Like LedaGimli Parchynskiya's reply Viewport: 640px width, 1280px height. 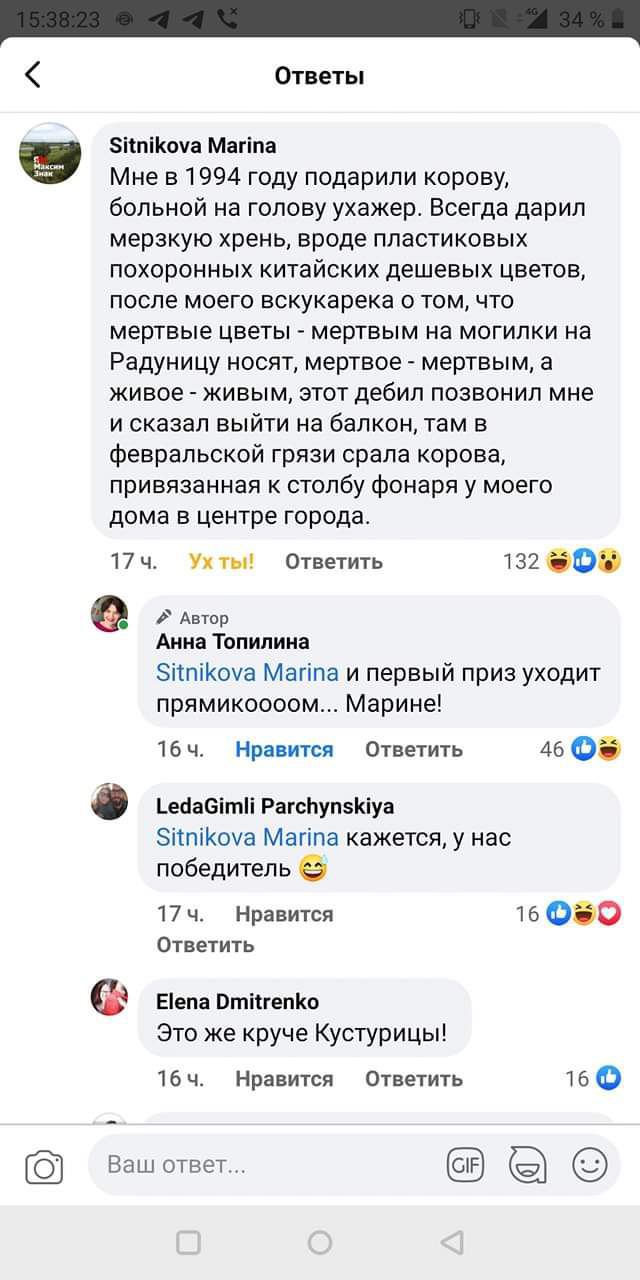[284, 913]
